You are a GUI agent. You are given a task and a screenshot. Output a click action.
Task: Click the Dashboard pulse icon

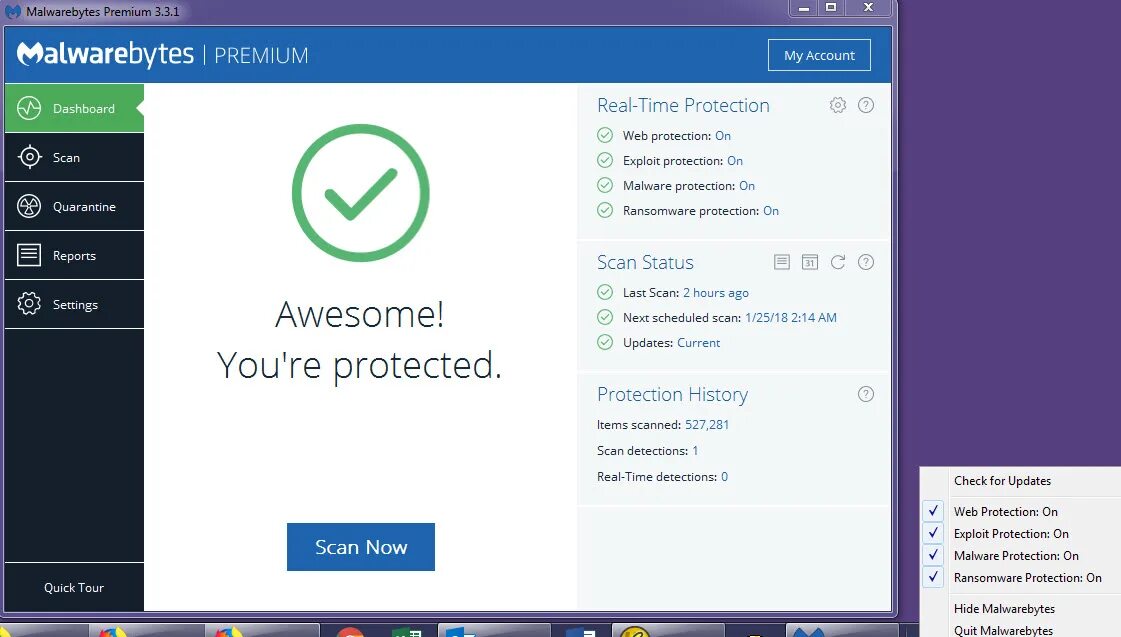pyautogui.click(x=29, y=108)
